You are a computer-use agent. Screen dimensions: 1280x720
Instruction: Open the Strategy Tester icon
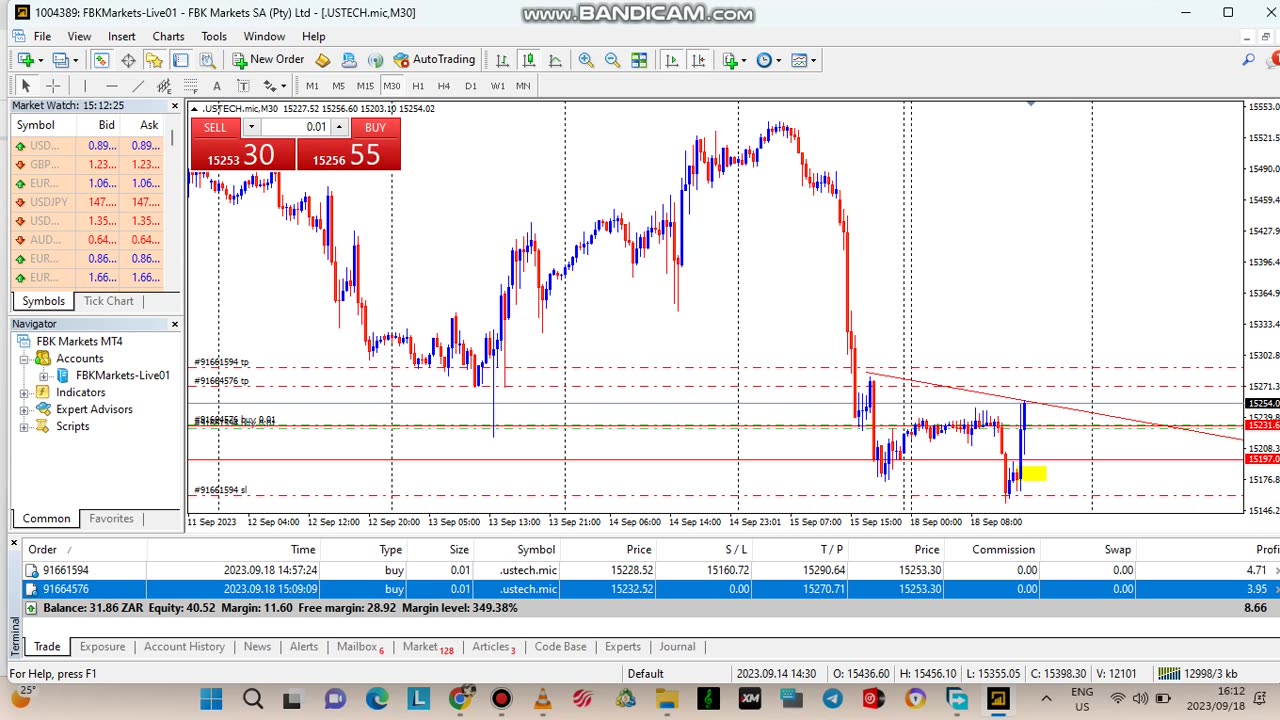[207, 60]
